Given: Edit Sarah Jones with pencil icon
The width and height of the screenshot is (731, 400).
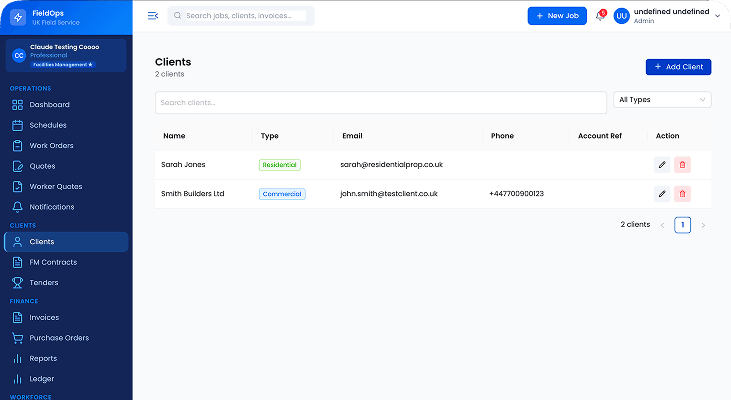Looking at the screenshot, I should pyautogui.click(x=662, y=165).
